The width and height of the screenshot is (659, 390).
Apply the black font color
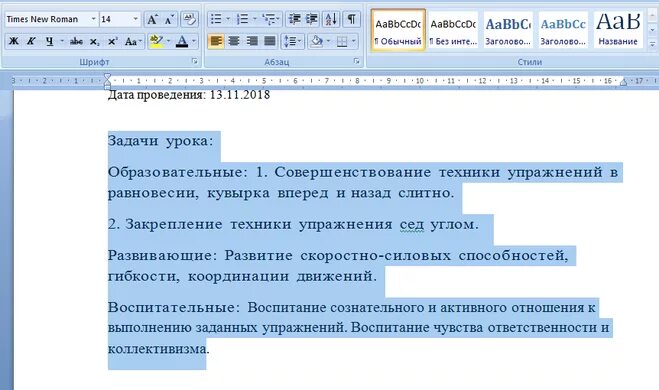coord(182,41)
